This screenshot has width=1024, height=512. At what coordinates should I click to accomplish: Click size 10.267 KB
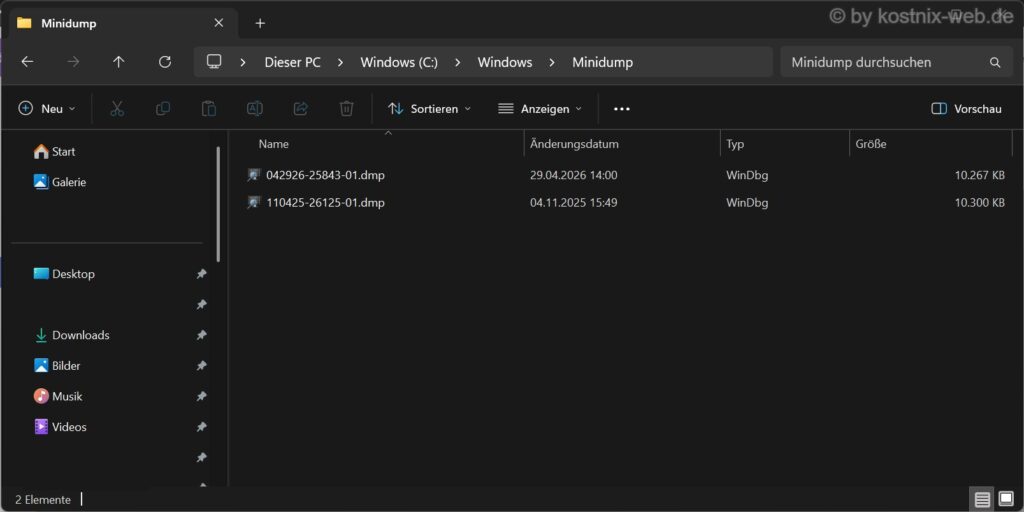pos(980,175)
